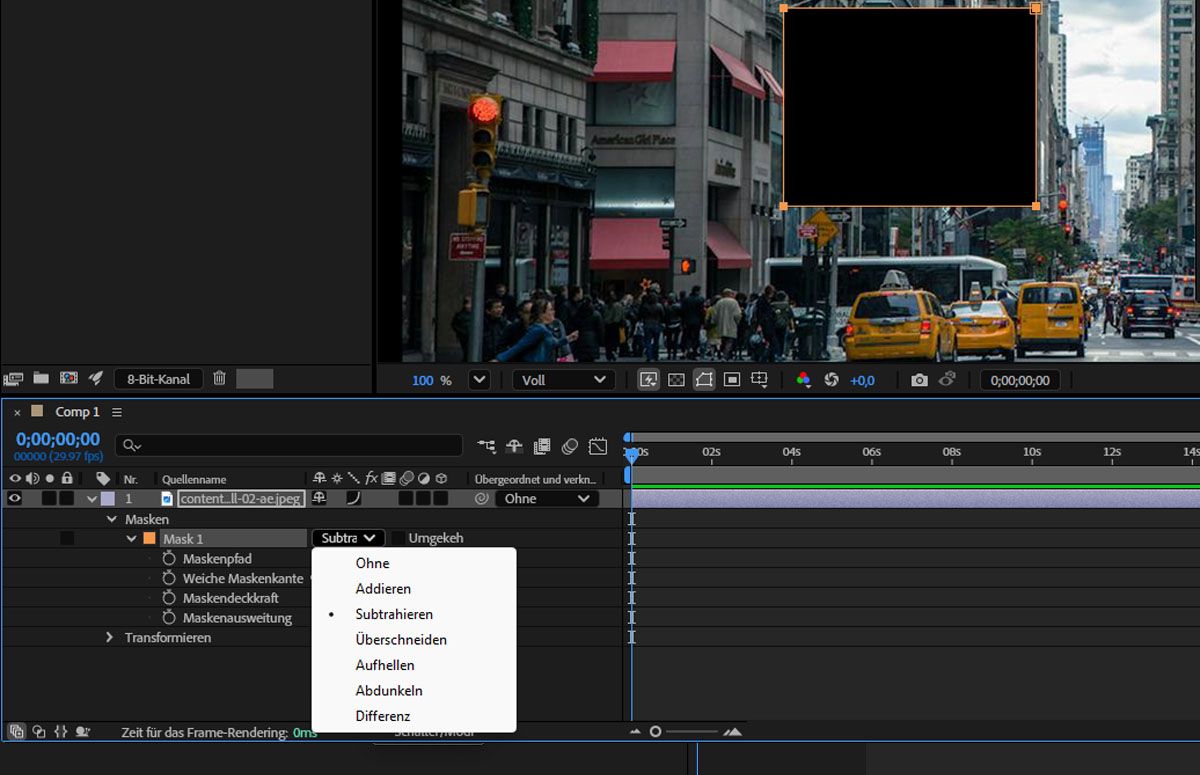Expand the Transformieren property group
1200x775 pixels.
[x=110, y=637]
